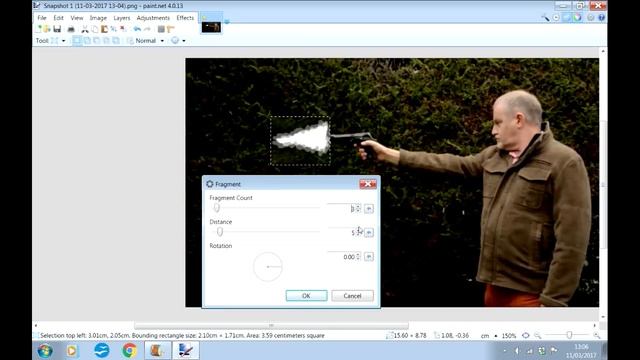Click the horizontal scrollbar below the canvas

(x=271, y=326)
